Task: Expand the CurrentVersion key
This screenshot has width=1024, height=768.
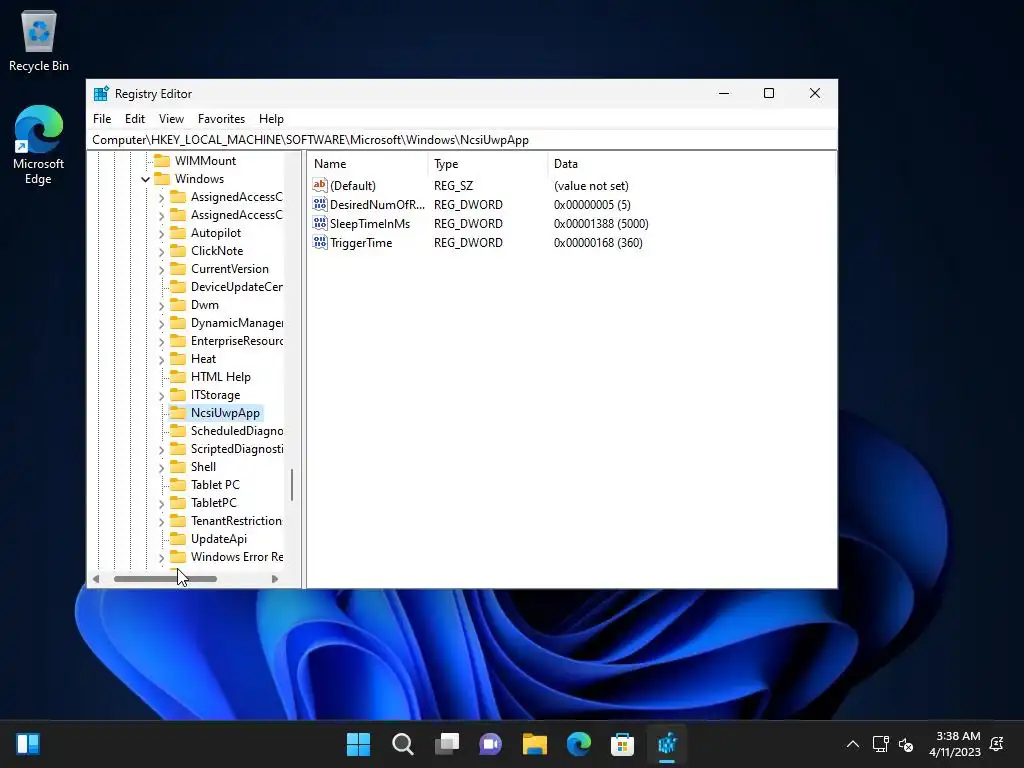Action: pos(161,269)
